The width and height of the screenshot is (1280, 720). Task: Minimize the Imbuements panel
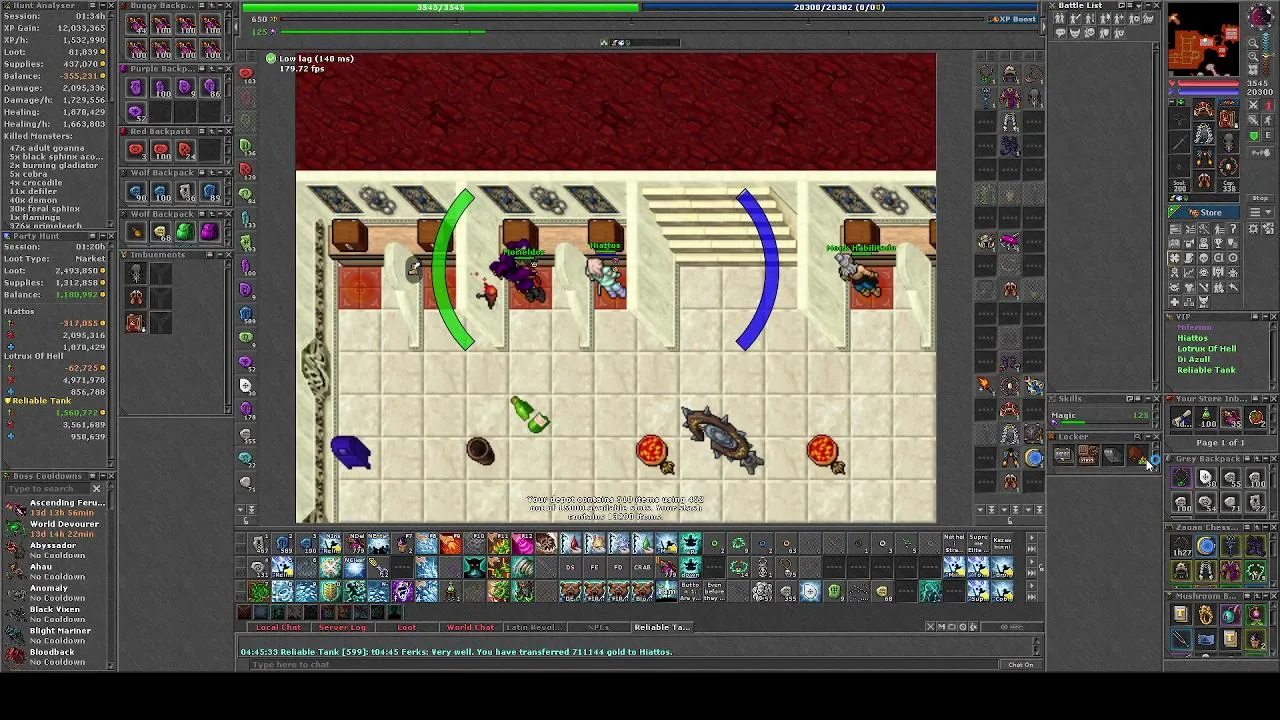(220, 255)
